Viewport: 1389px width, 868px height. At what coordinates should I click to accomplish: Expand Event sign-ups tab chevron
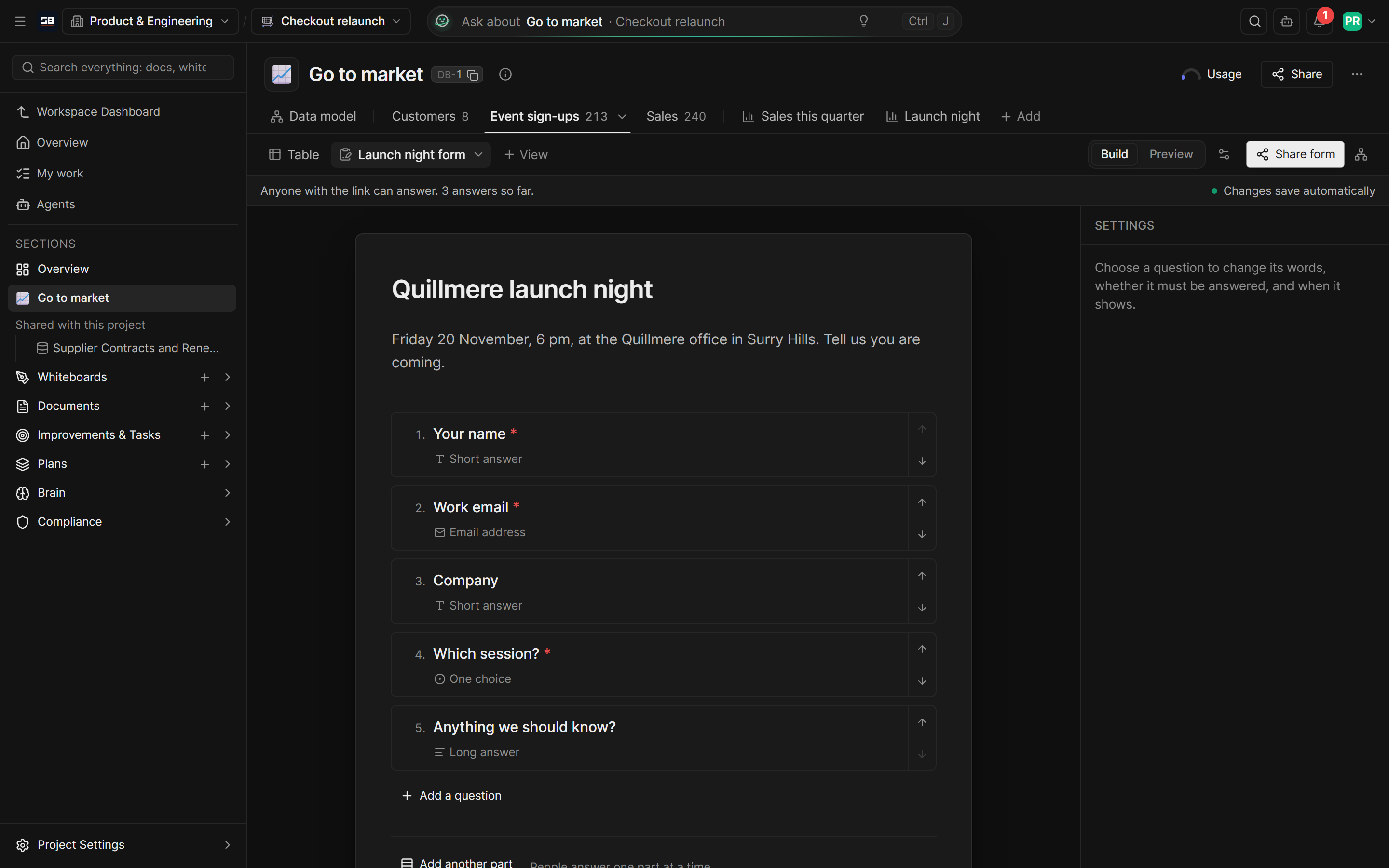tap(622, 117)
